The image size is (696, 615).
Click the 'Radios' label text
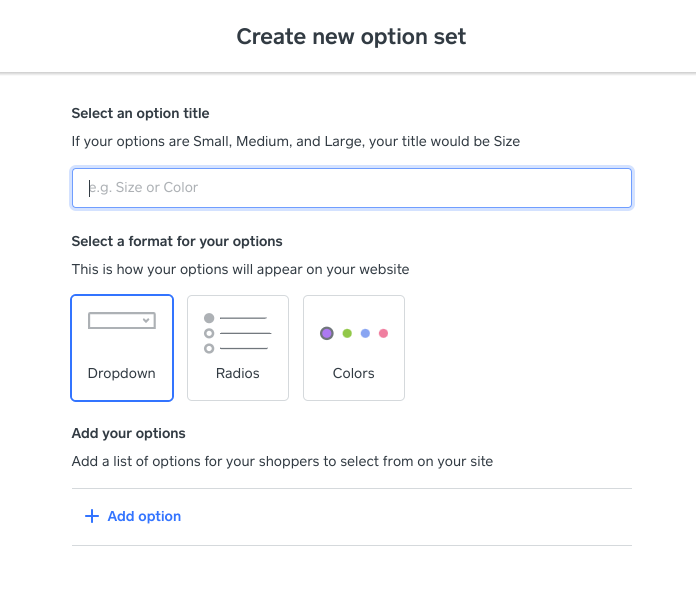[x=238, y=373]
